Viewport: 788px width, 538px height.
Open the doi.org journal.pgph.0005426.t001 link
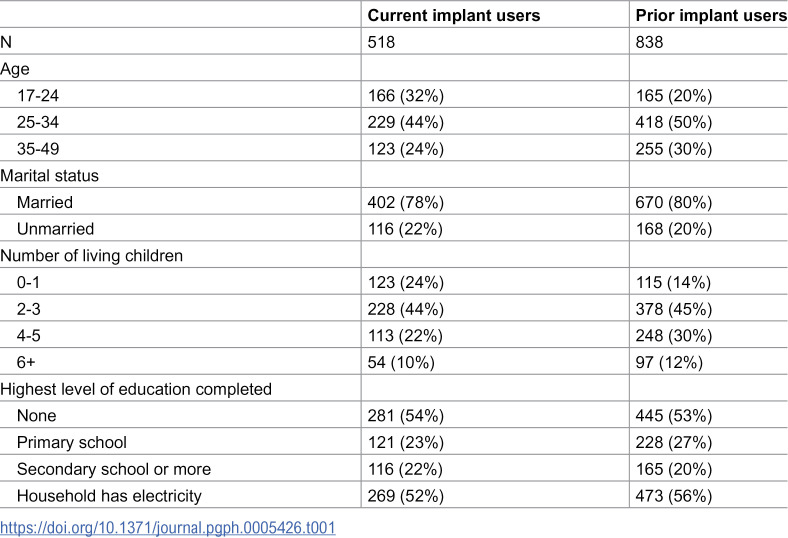(167, 528)
